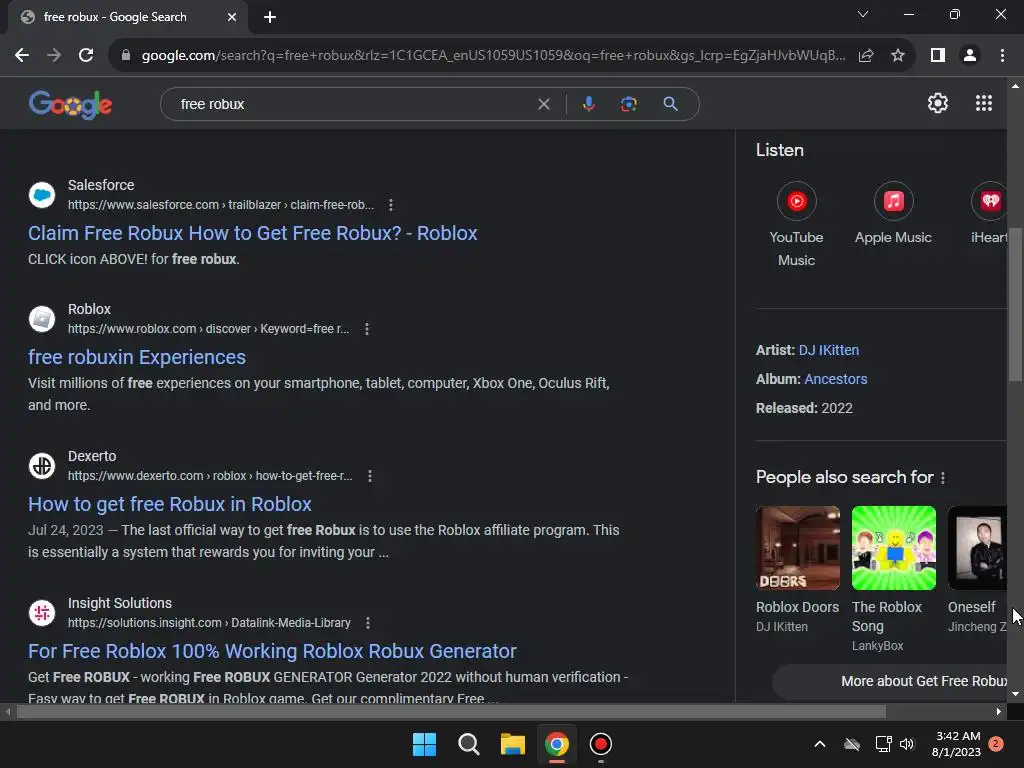The width and height of the screenshot is (1024, 768).
Task: Click the vertical scrollbar down arrow
Action: pos(1015,694)
